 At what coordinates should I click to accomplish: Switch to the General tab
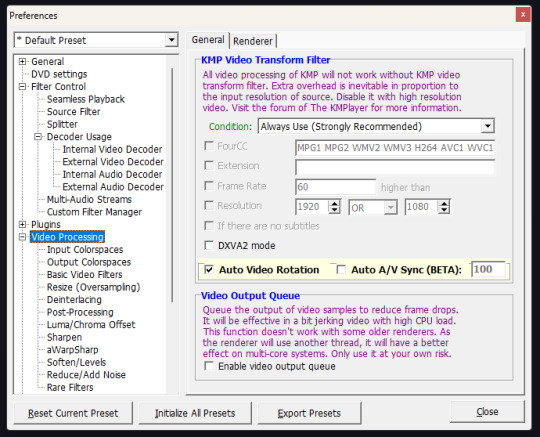pos(208,40)
